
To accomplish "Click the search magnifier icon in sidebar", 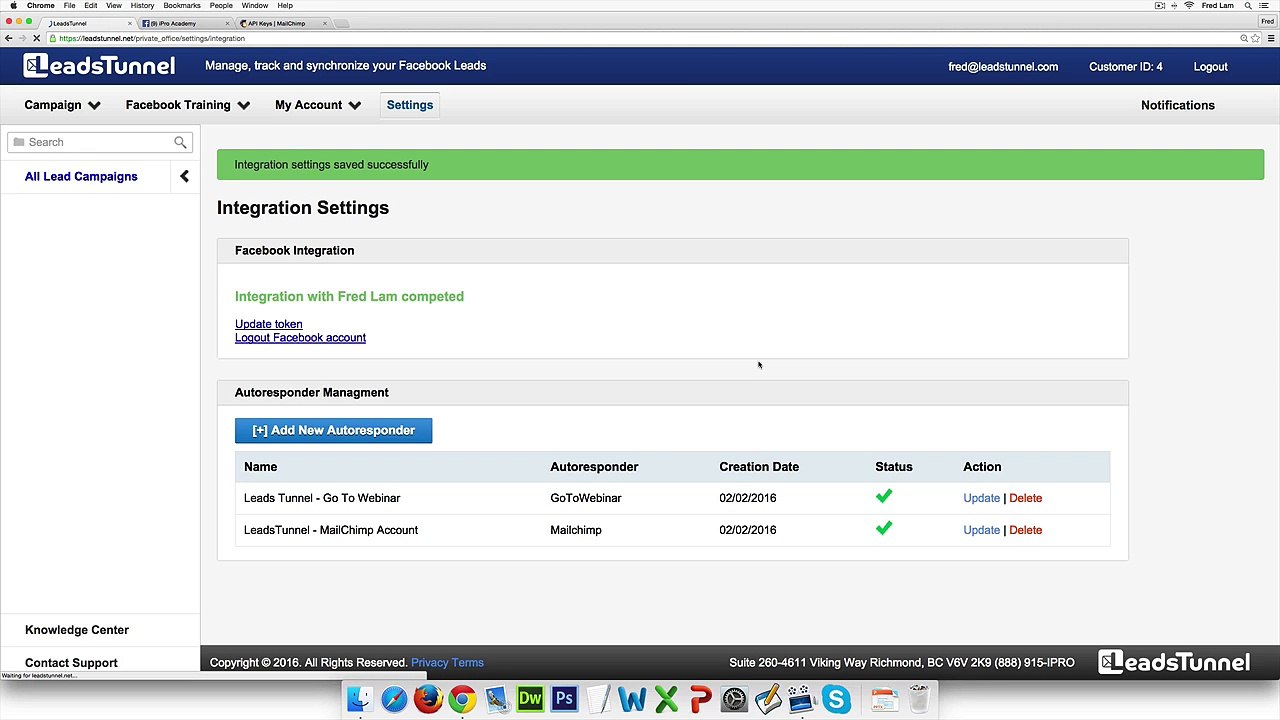I will tap(180, 142).
